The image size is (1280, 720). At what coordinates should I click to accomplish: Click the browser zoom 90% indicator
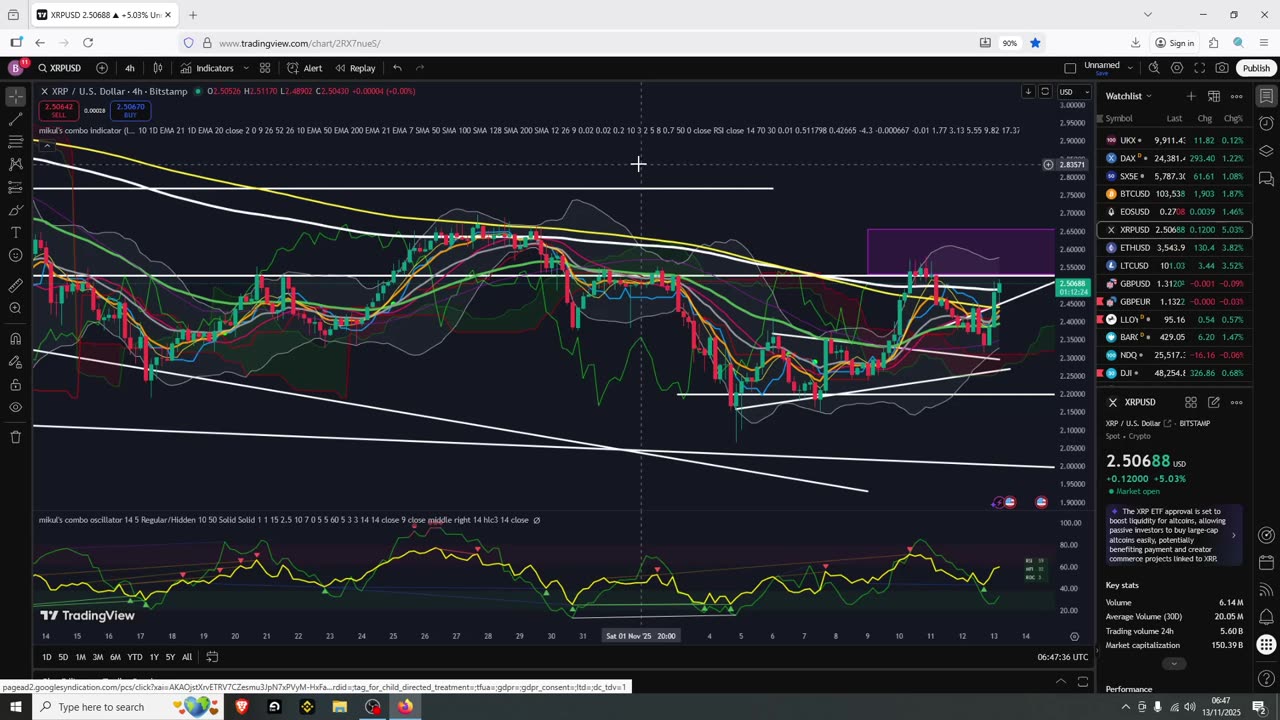1010,43
